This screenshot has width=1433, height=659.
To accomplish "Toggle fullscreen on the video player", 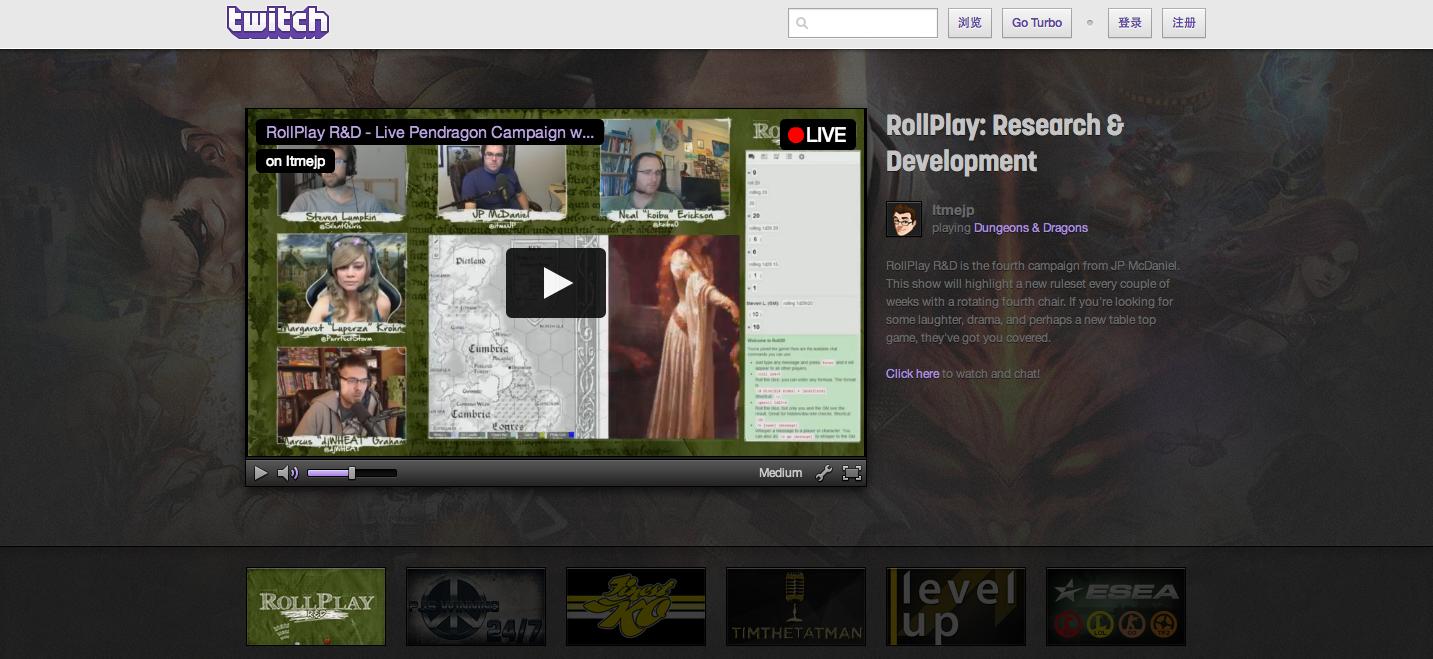I will click(x=852, y=473).
